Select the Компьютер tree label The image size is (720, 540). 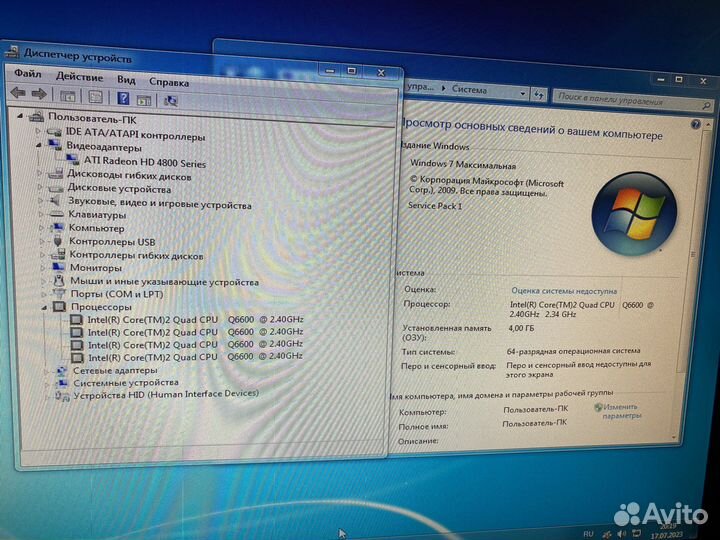(96, 228)
